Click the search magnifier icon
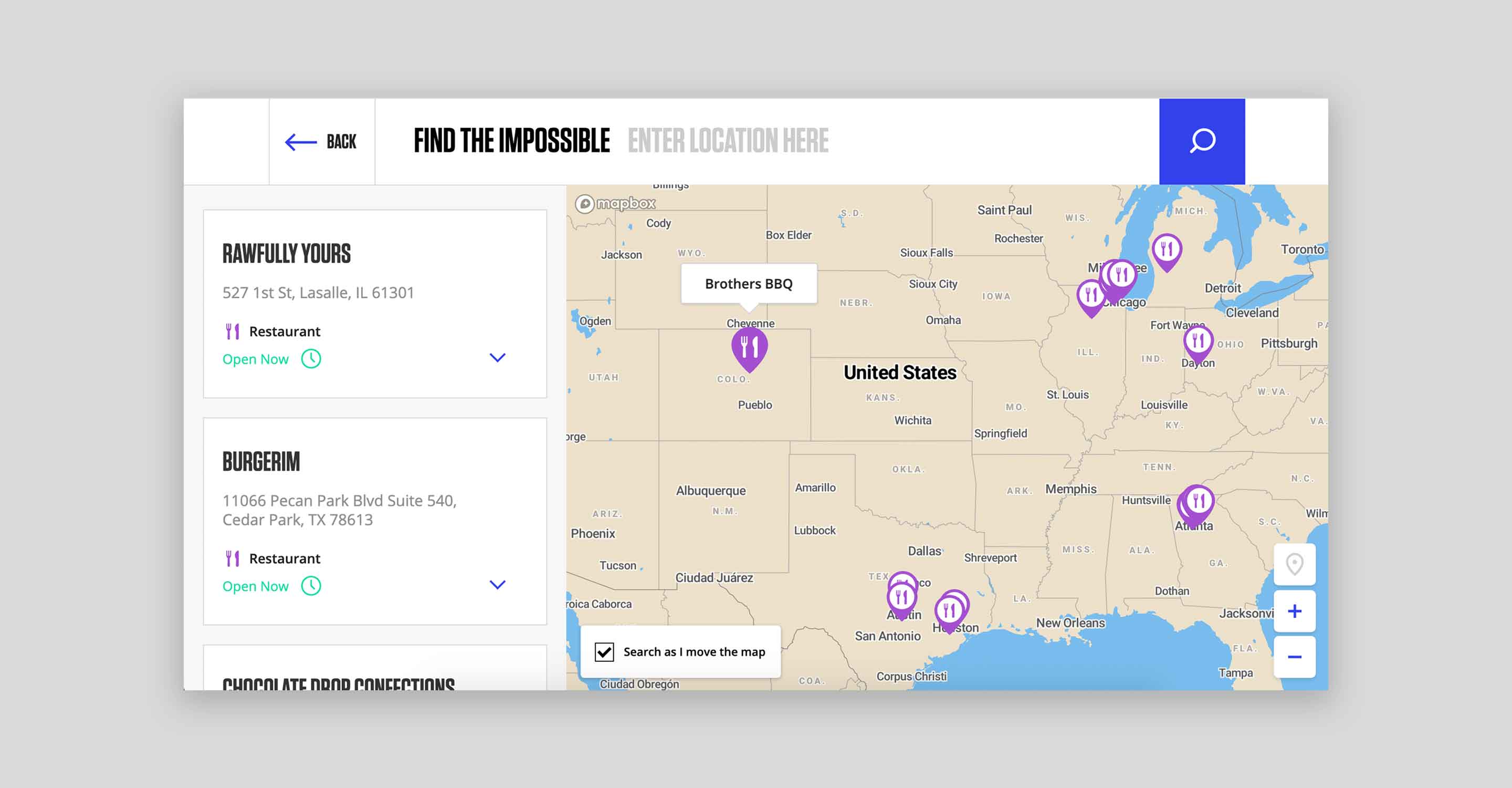 tap(1202, 141)
